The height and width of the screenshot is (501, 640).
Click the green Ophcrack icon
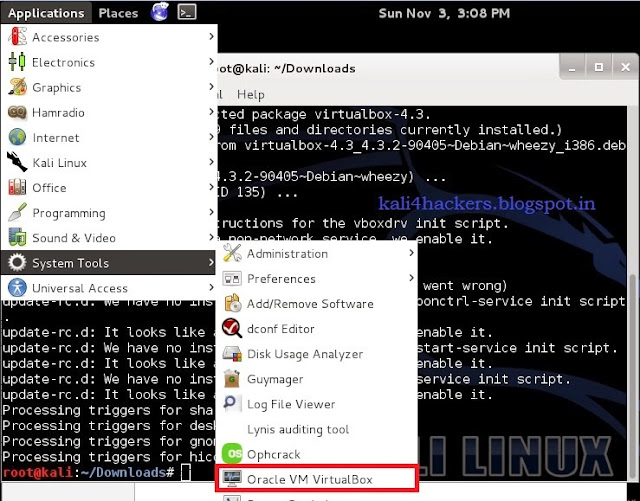(x=232, y=454)
